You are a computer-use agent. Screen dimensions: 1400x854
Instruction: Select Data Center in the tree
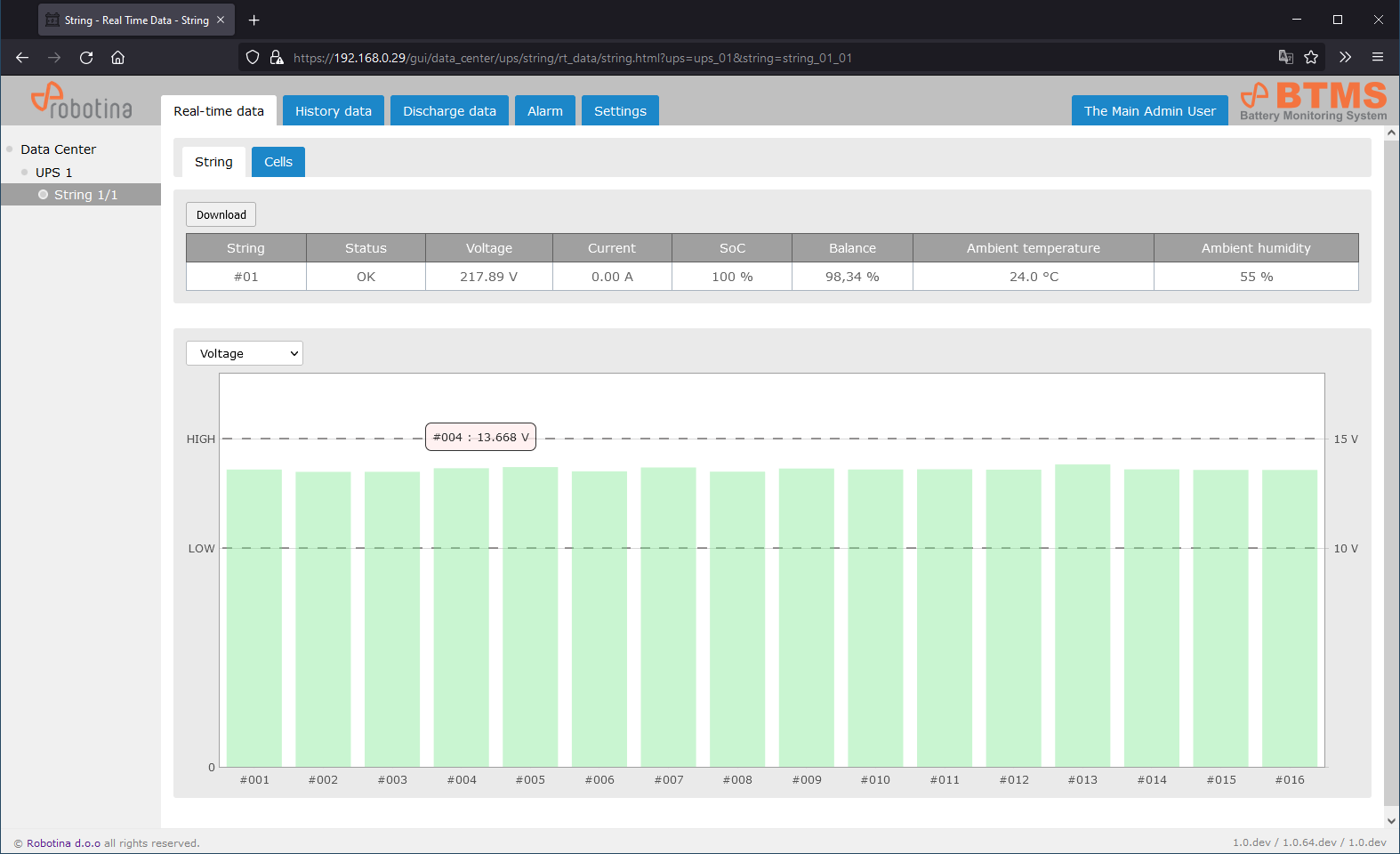click(58, 149)
